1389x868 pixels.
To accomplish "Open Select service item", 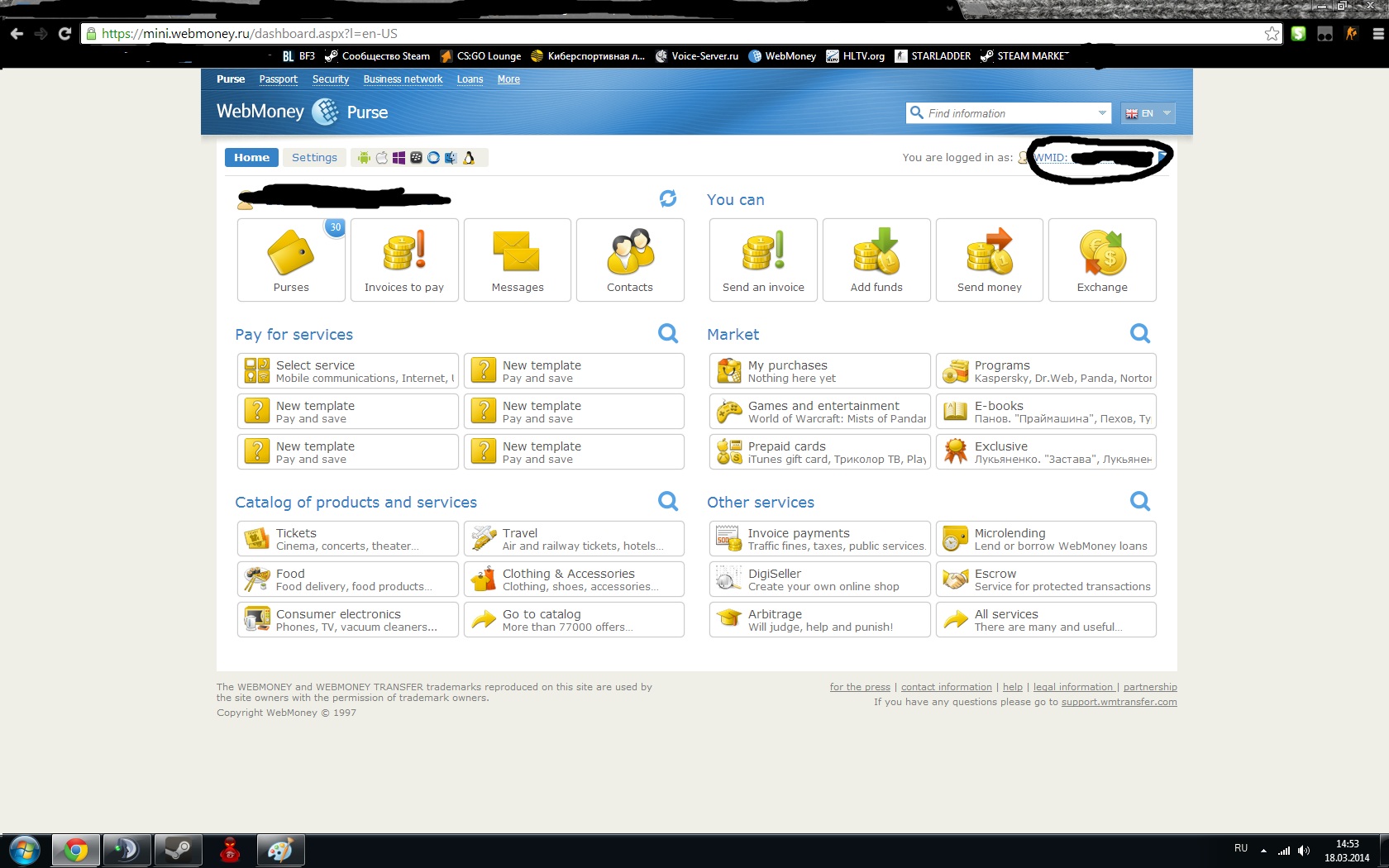I will [x=347, y=370].
